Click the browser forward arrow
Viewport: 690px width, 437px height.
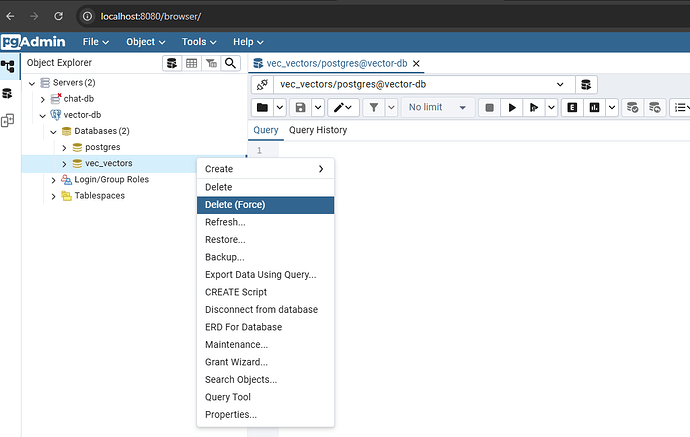(x=34, y=16)
